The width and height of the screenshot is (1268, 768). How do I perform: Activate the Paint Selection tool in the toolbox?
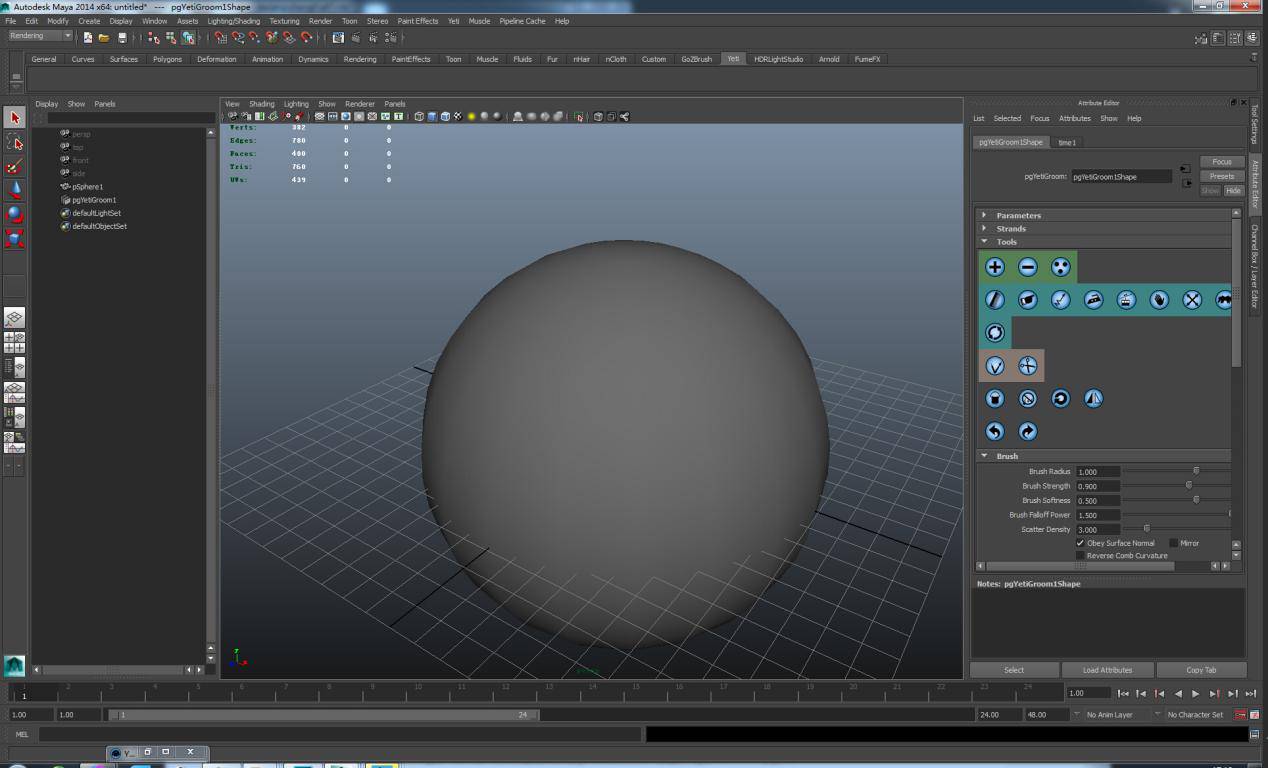[x=14, y=166]
